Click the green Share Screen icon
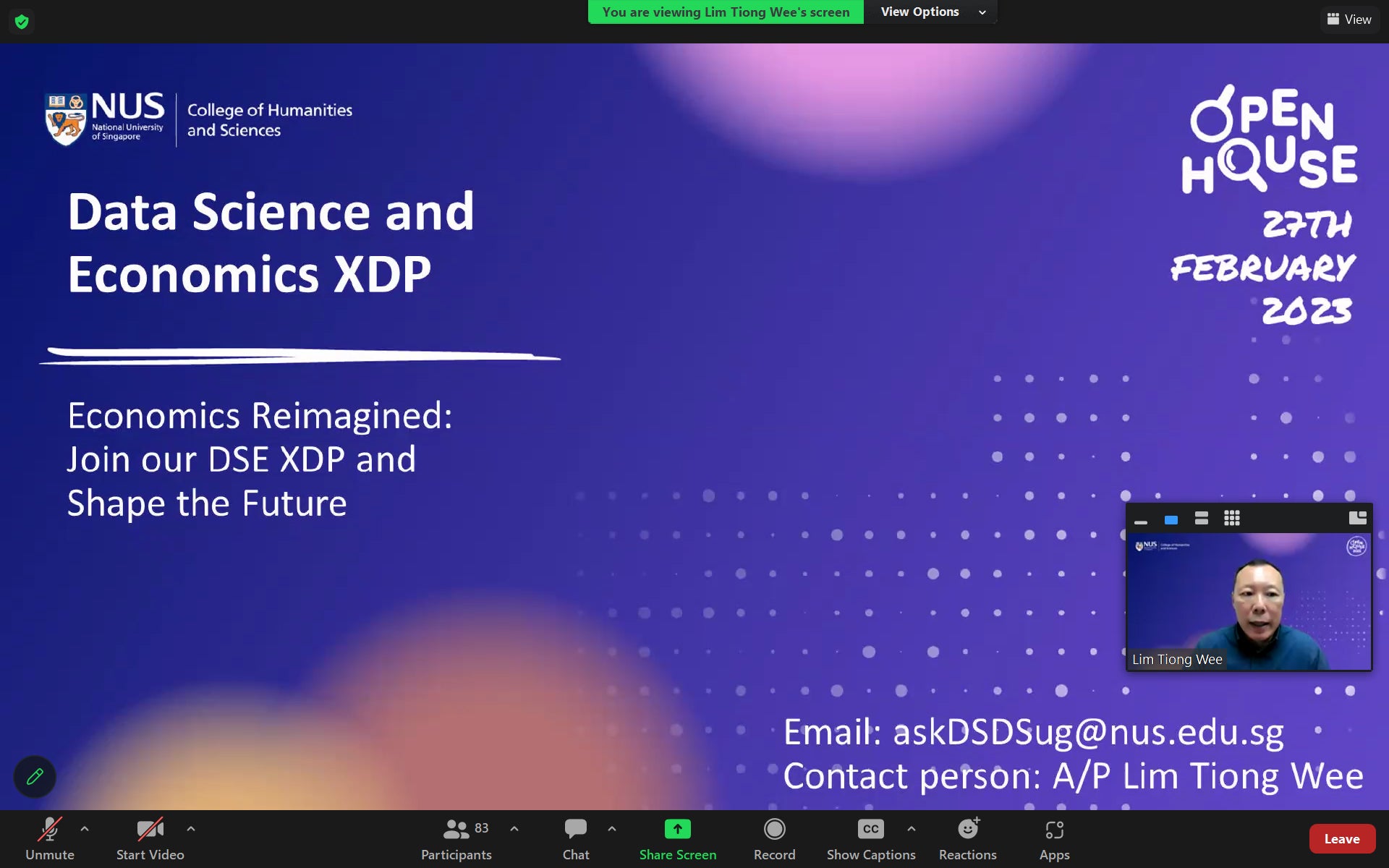 point(677,830)
